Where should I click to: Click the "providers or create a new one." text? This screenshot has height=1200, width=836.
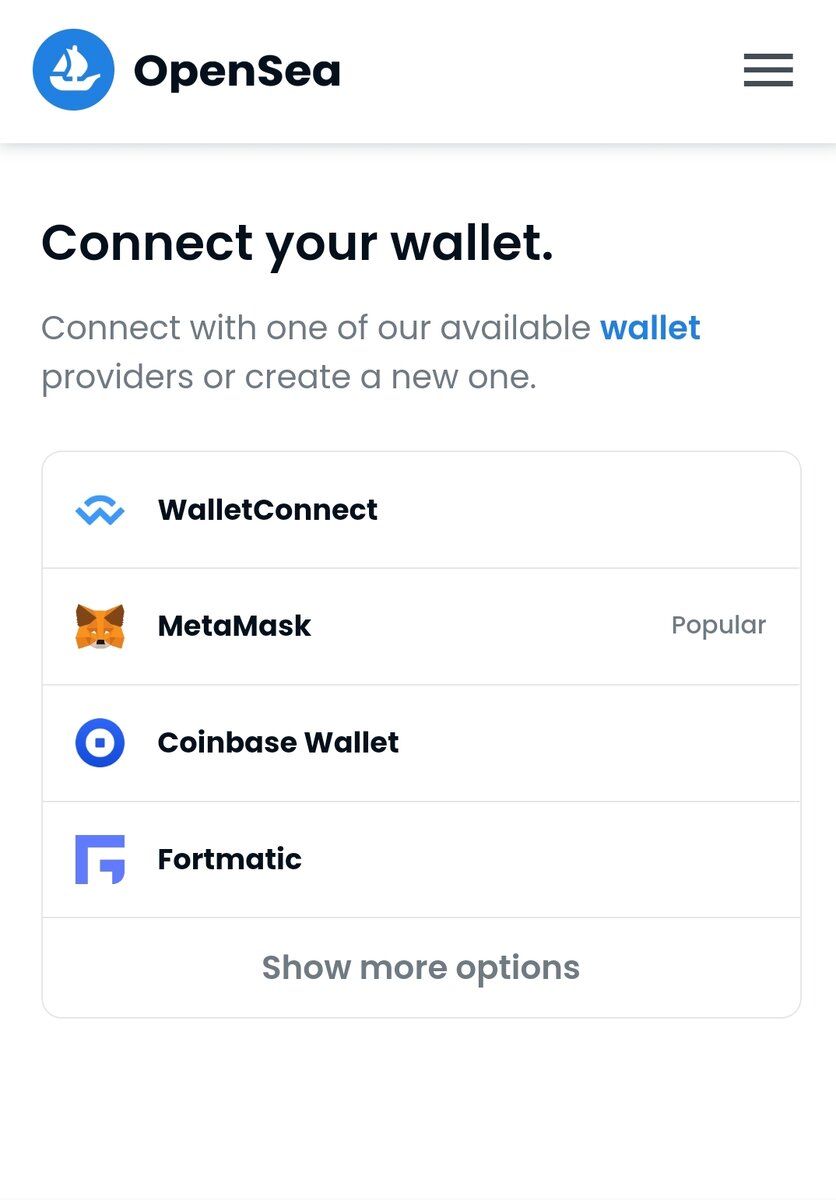(289, 378)
